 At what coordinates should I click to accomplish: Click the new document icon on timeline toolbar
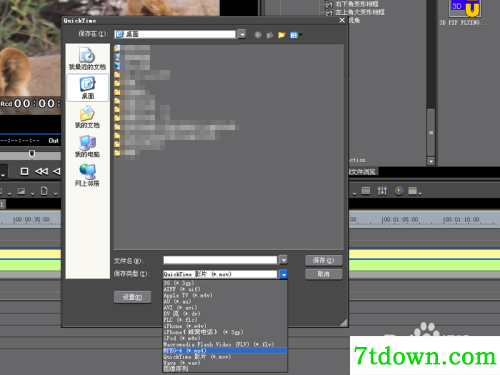[x=44, y=191]
